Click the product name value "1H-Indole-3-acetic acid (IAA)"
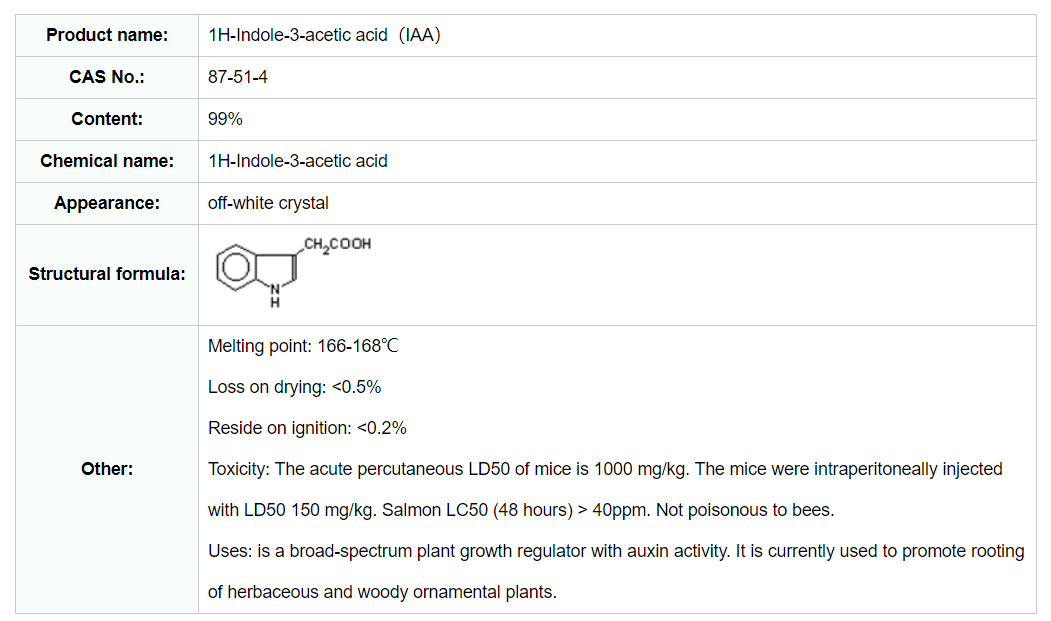This screenshot has height=621, width=1051. 324,35
